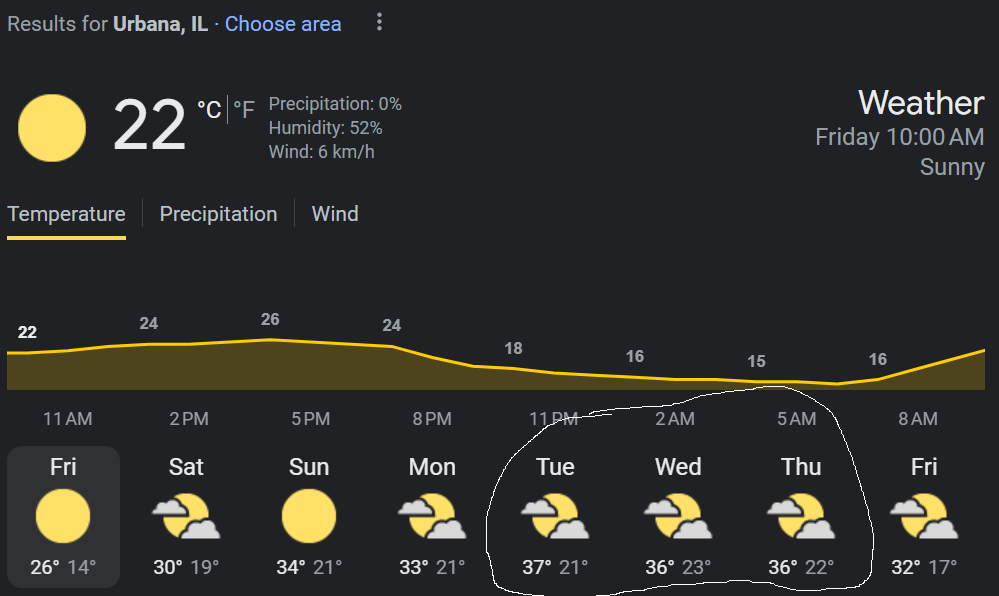Click the 5 PM point showing 26 on the graph
The image size is (999, 596).
(270, 319)
